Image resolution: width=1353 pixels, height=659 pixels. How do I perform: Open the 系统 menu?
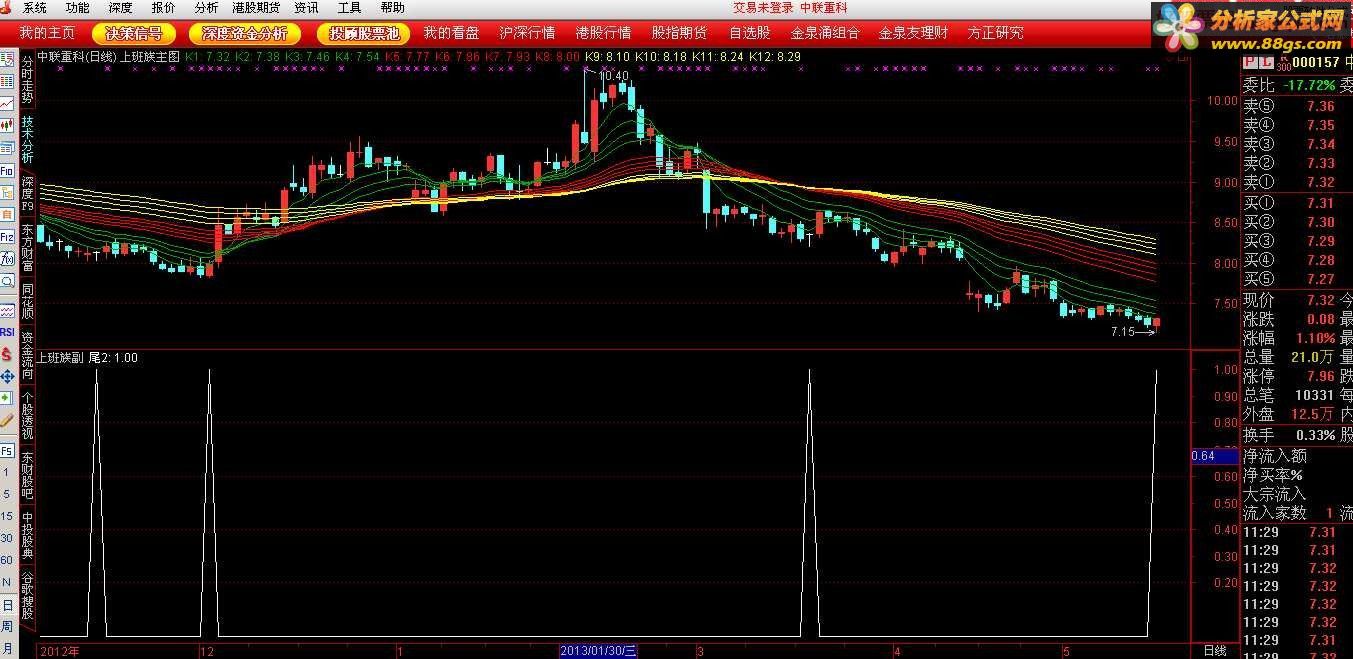pos(34,7)
